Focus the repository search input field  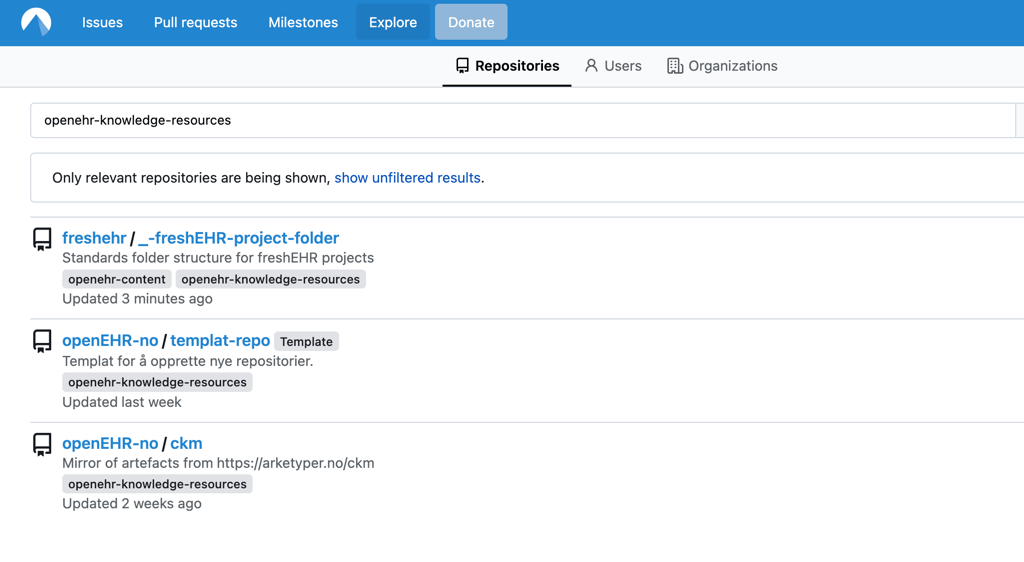[x=520, y=120]
